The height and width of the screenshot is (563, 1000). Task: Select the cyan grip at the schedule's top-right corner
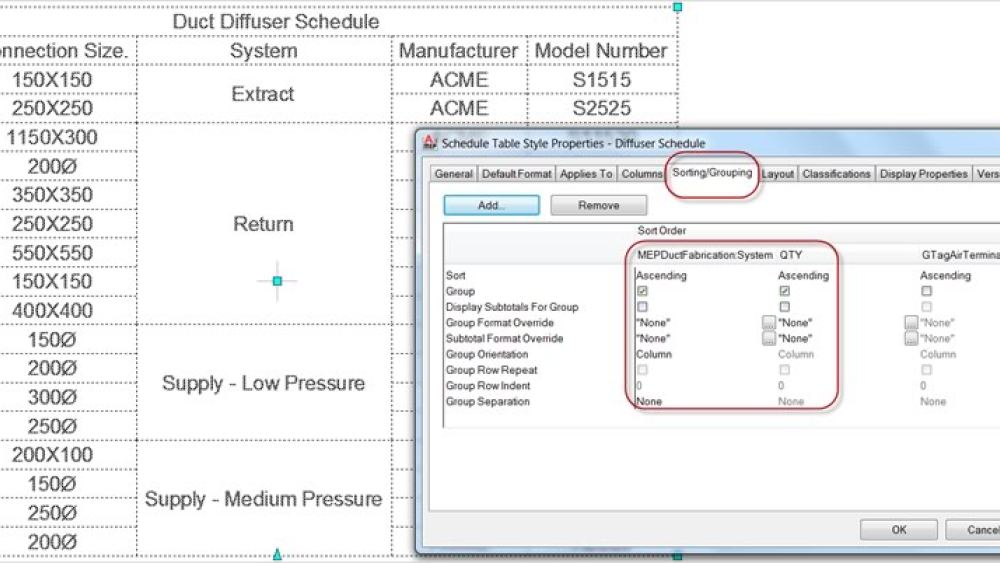click(x=678, y=7)
